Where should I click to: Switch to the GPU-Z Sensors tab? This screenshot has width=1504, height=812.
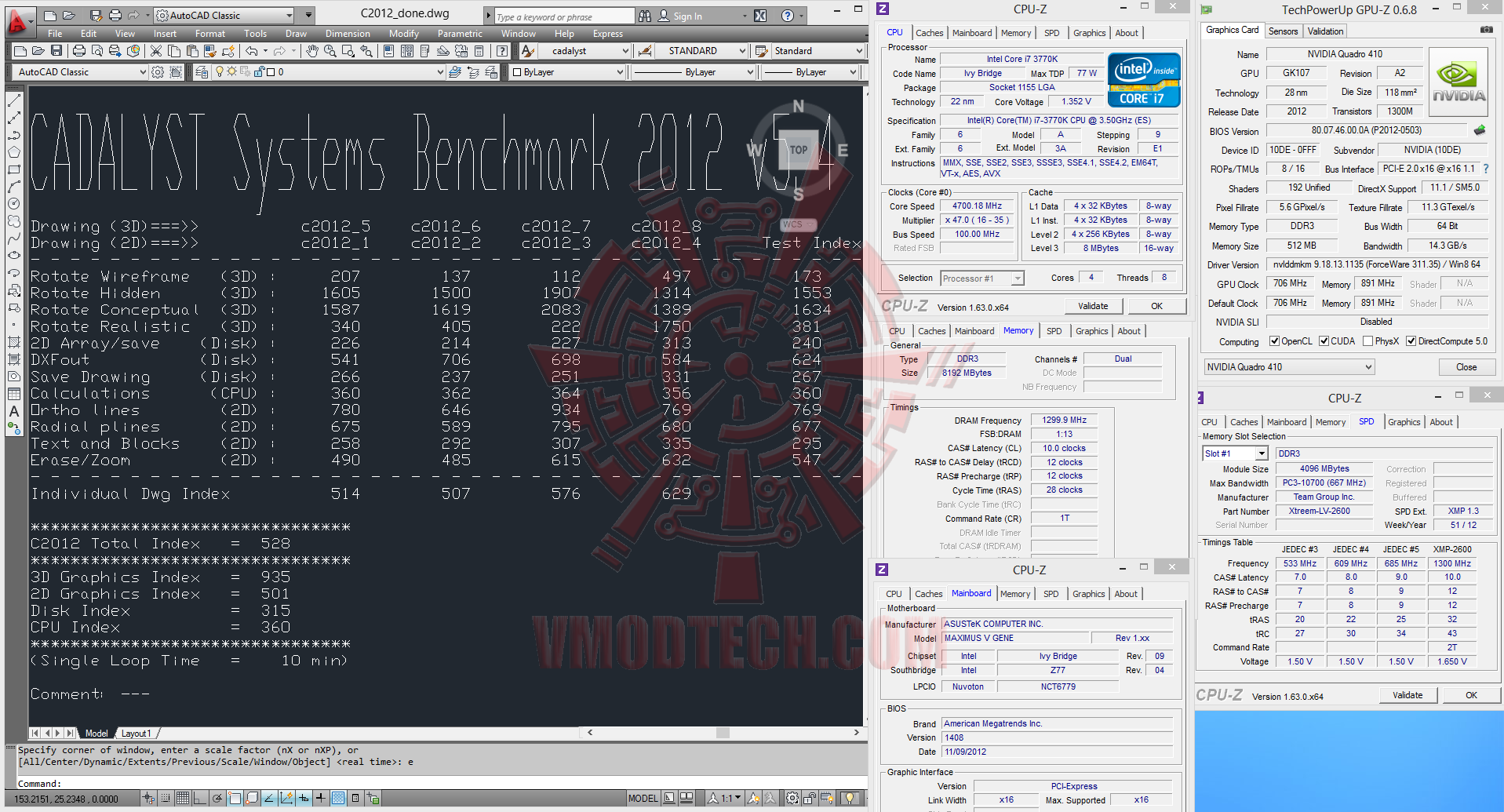click(x=1283, y=31)
